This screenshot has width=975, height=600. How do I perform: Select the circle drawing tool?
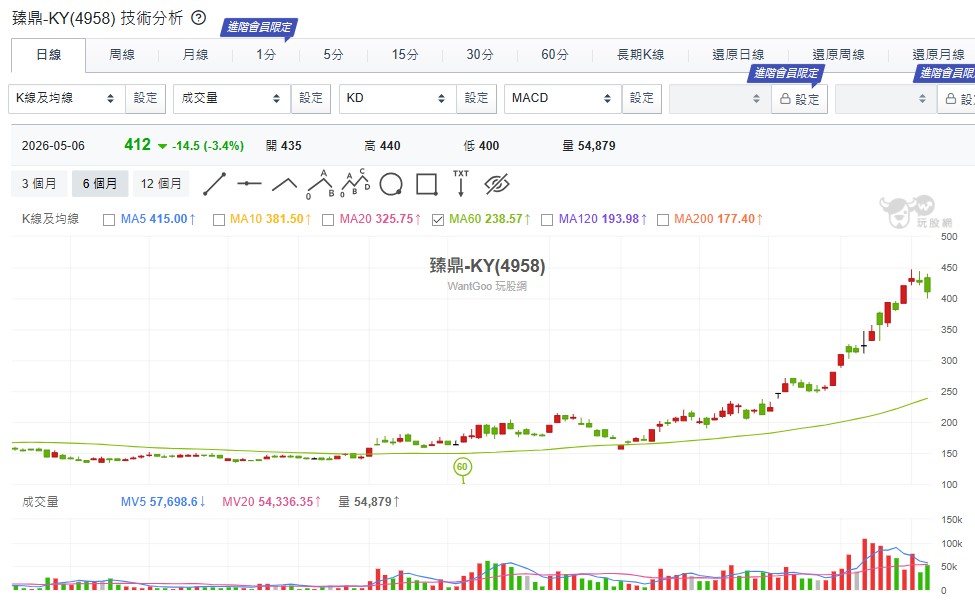(391, 184)
